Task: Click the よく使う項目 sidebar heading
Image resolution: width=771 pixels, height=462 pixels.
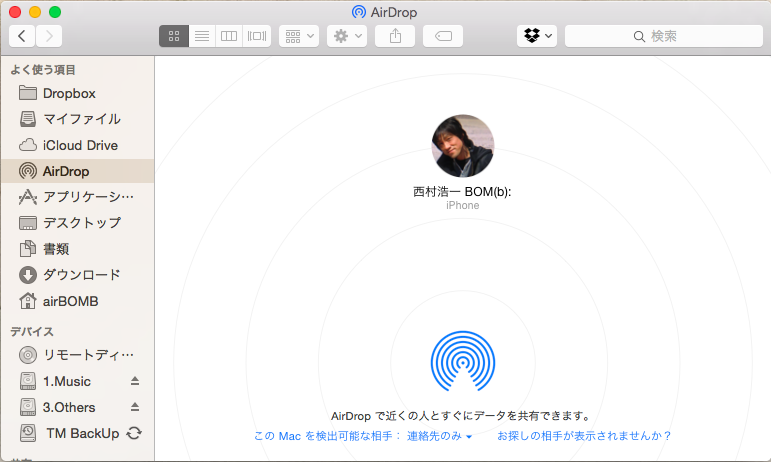Action: (43, 70)
